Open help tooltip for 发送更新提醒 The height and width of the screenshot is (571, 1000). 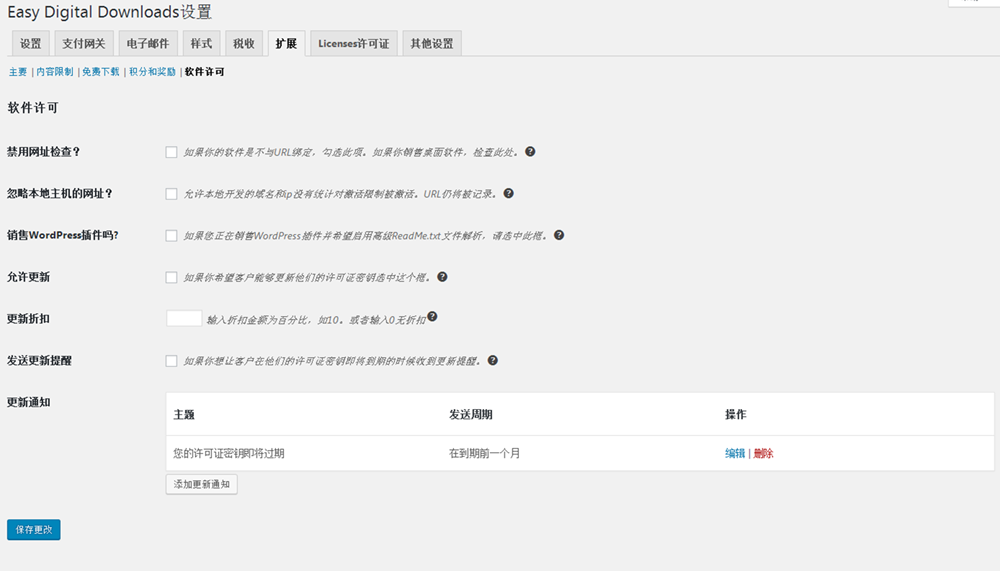coord(492,360)
